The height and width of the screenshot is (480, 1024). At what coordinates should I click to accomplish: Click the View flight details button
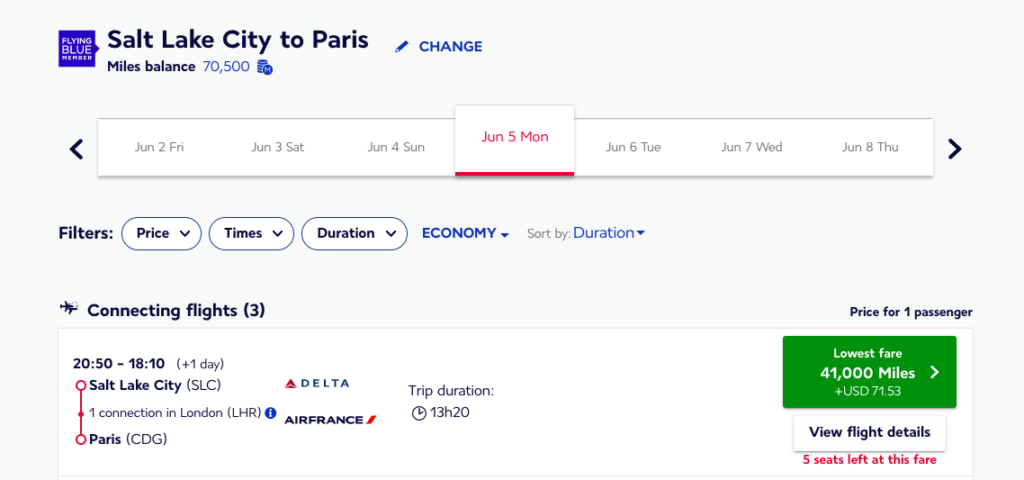click(869, 433)
